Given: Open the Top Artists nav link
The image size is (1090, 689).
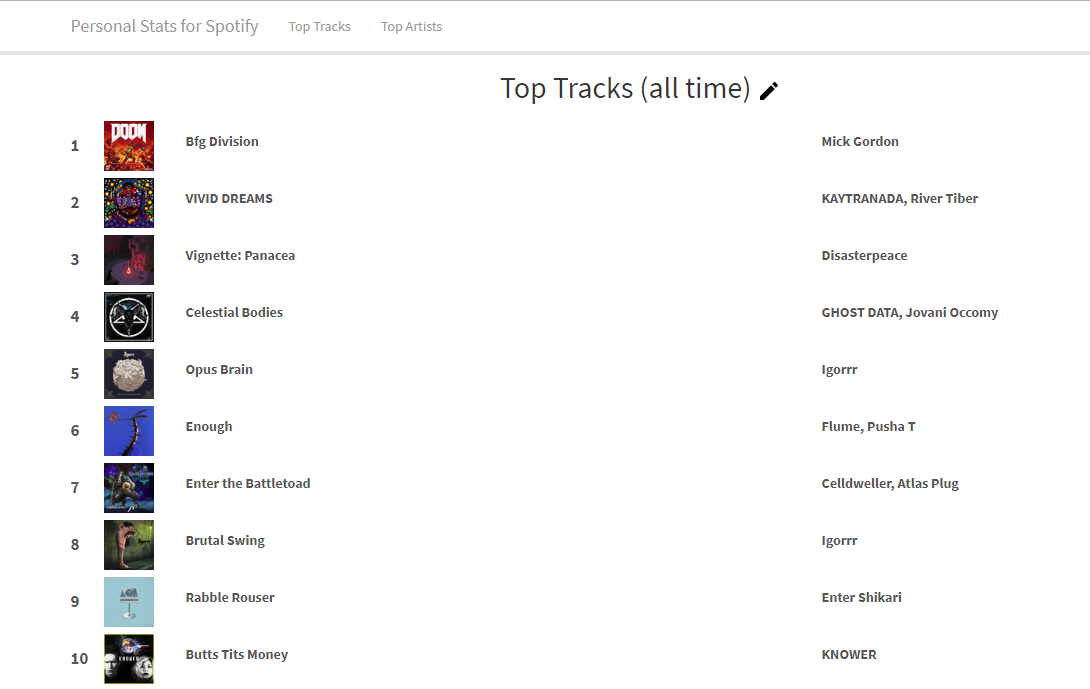Looking at the screenshot, I should point(412,26).
